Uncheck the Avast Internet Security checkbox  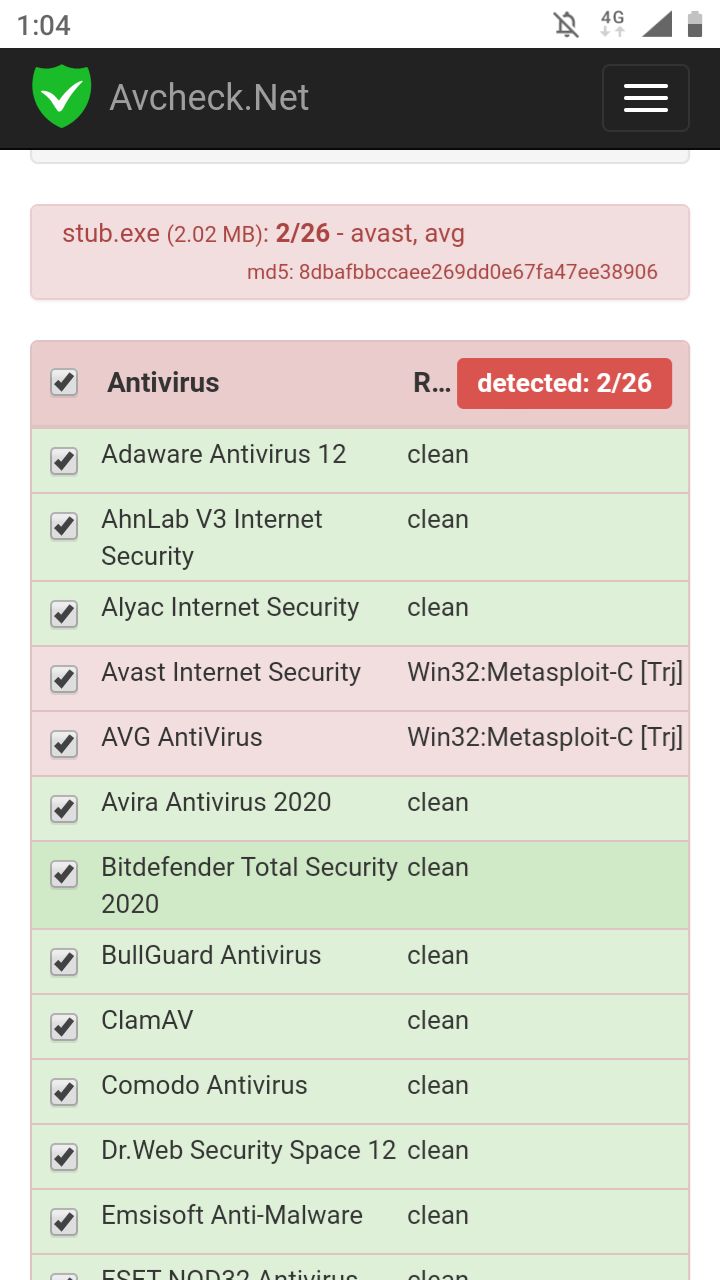click(64, 678)
